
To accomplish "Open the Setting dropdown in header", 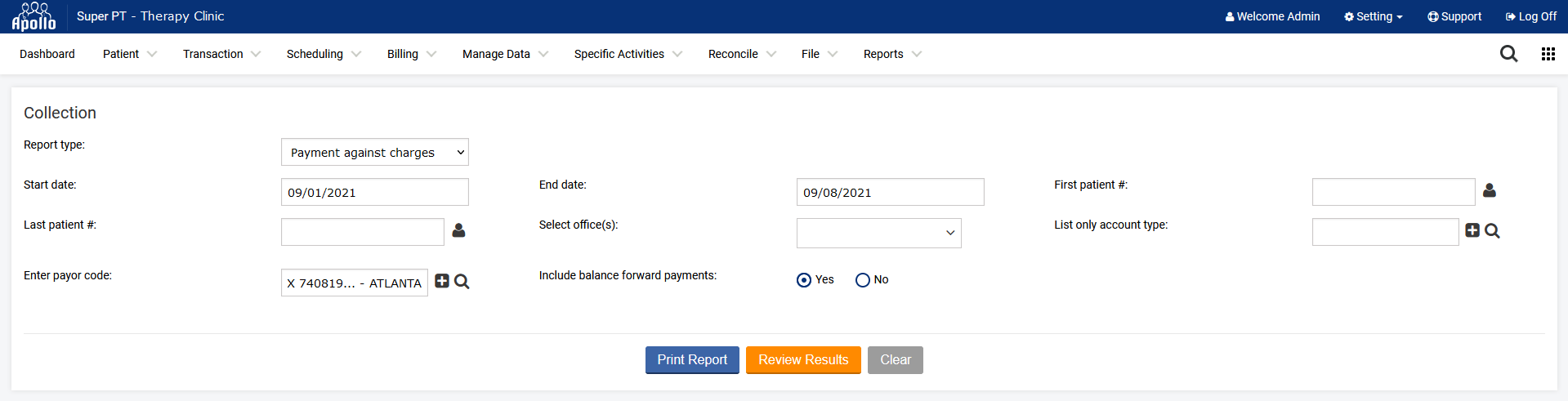I will 1373,16.
